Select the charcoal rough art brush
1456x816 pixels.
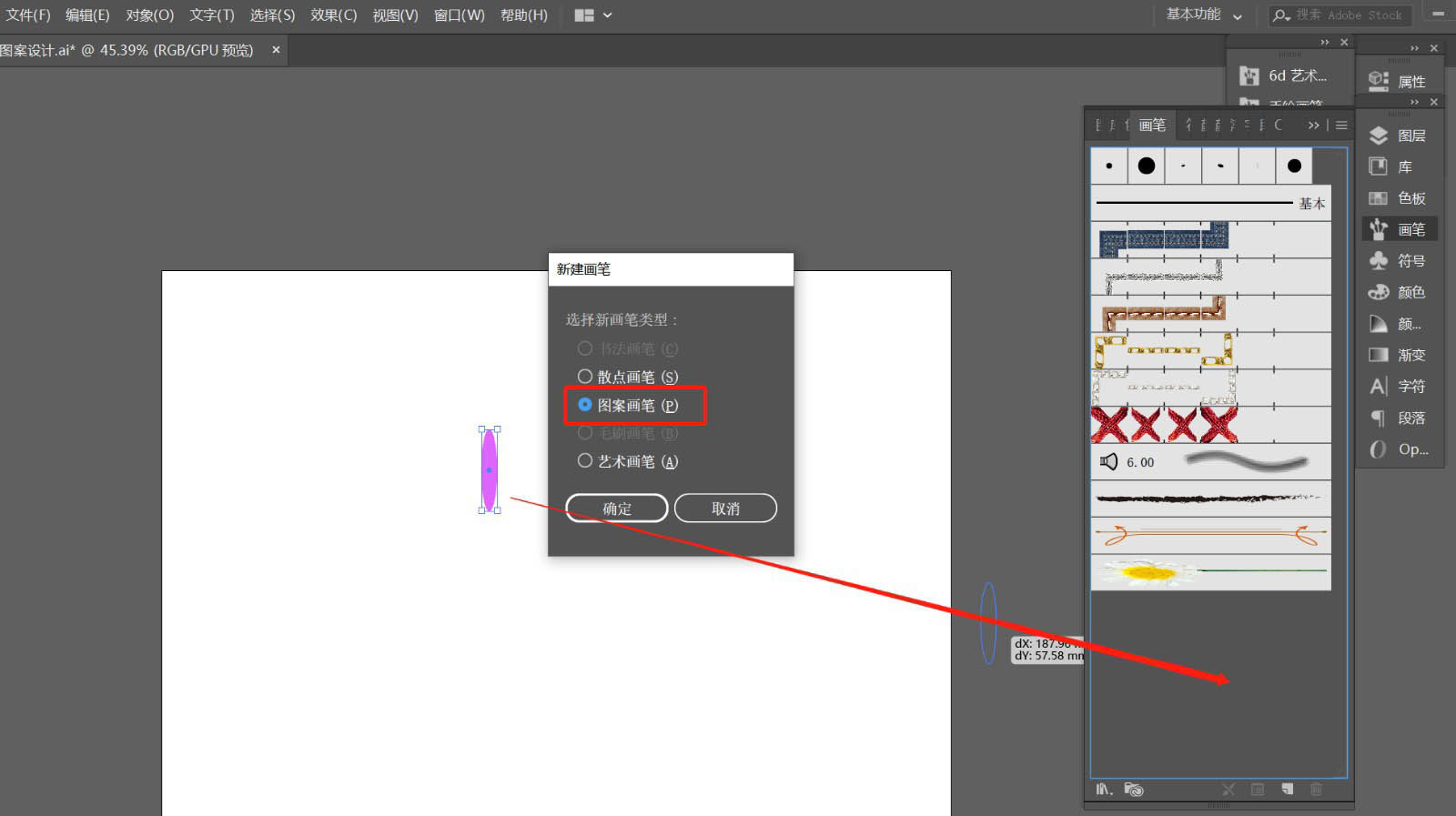(x=1210, y=499)
